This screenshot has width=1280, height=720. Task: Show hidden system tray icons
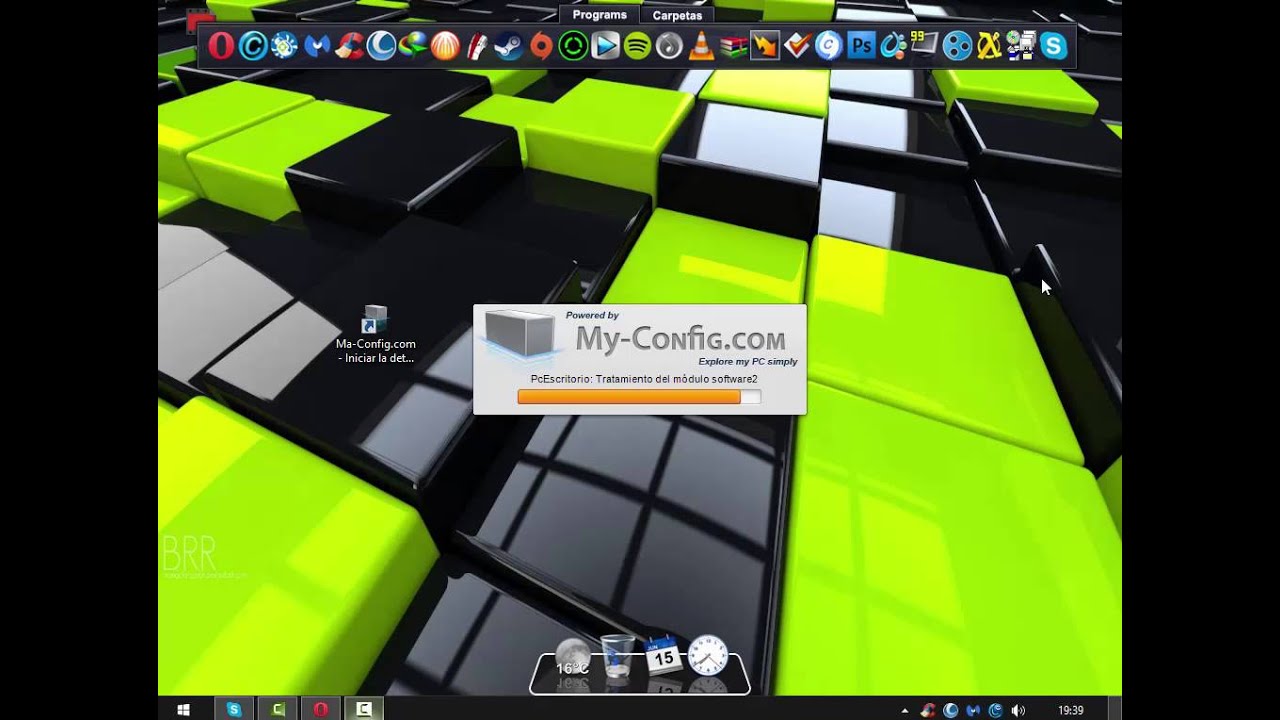tap(905, 710)
